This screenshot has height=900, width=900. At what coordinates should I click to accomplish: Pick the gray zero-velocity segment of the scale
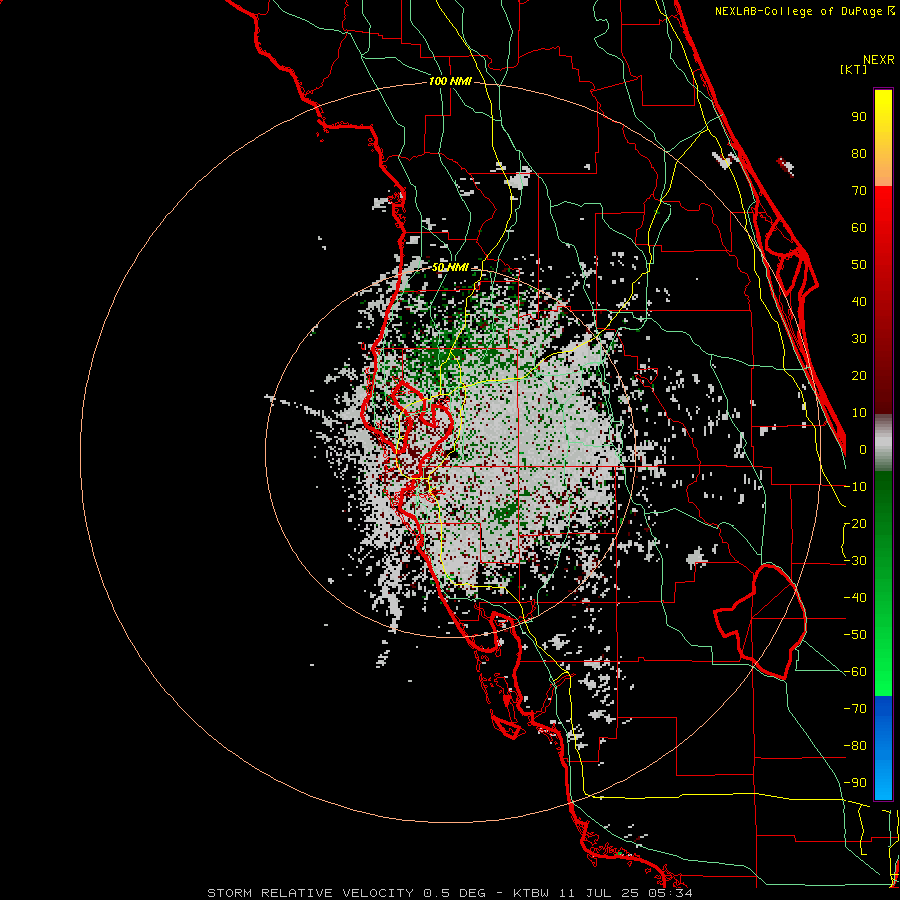pyautogui.click(x=883, y=443)
